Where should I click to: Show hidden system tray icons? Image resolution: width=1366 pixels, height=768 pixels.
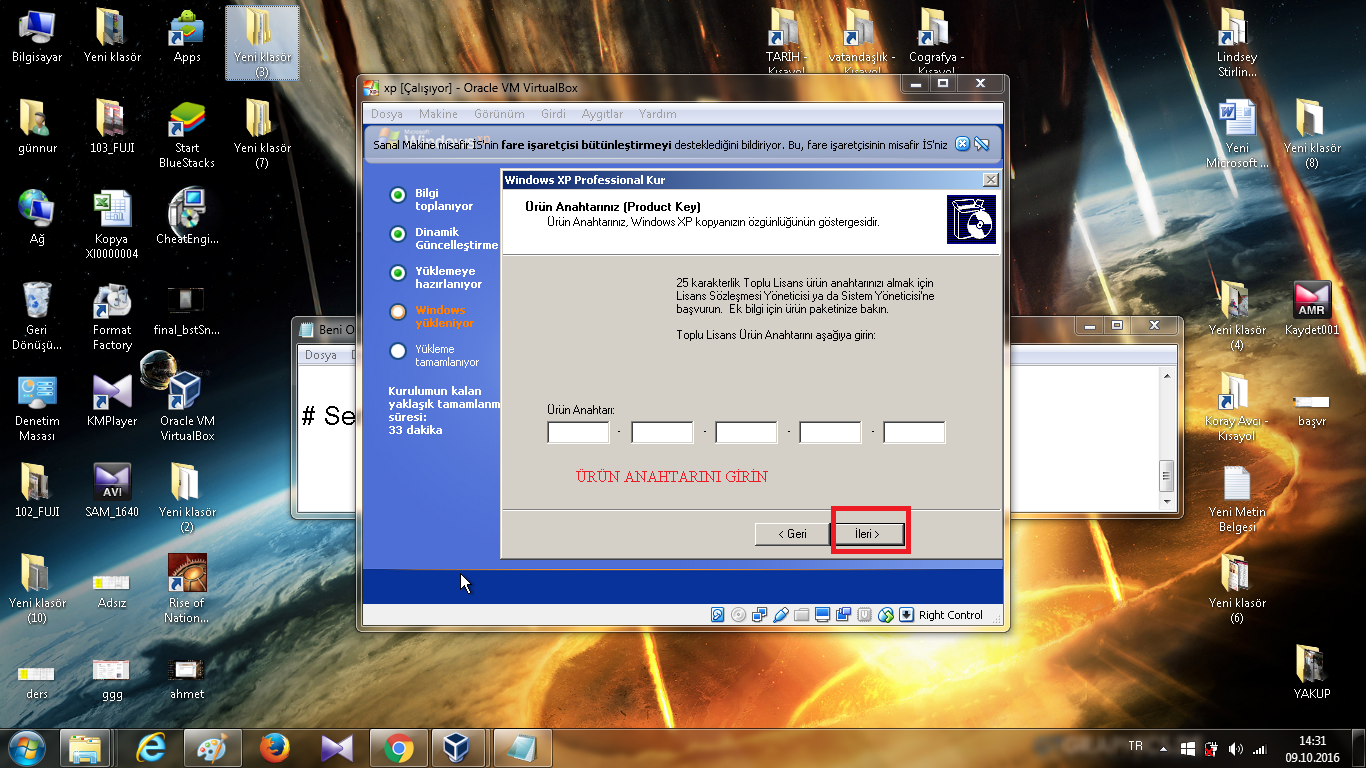coord(1162,749)
